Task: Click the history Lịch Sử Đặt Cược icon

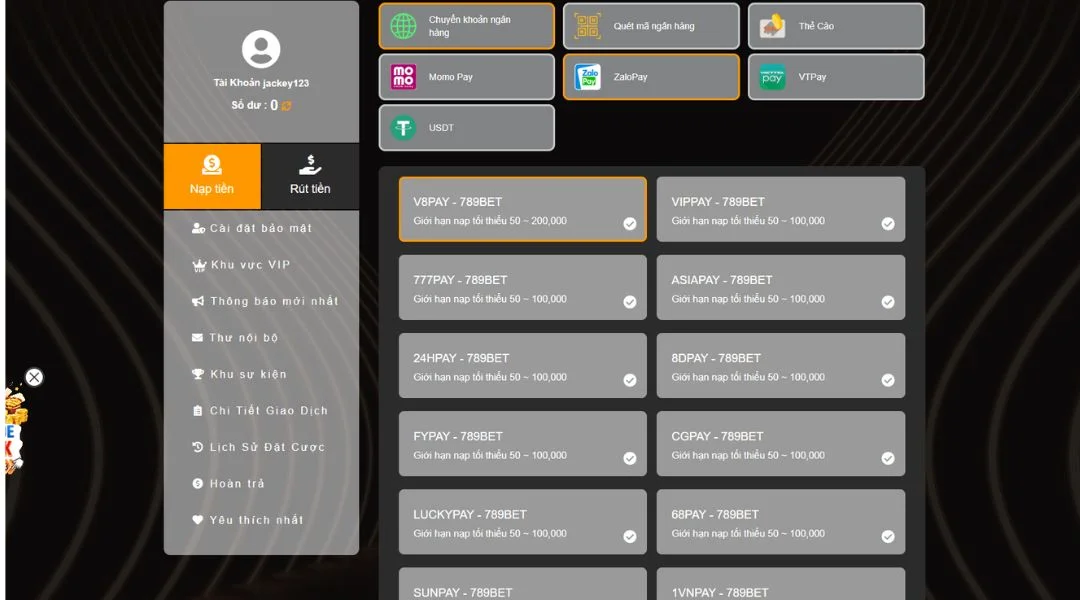Action: (x=198, y=447)
